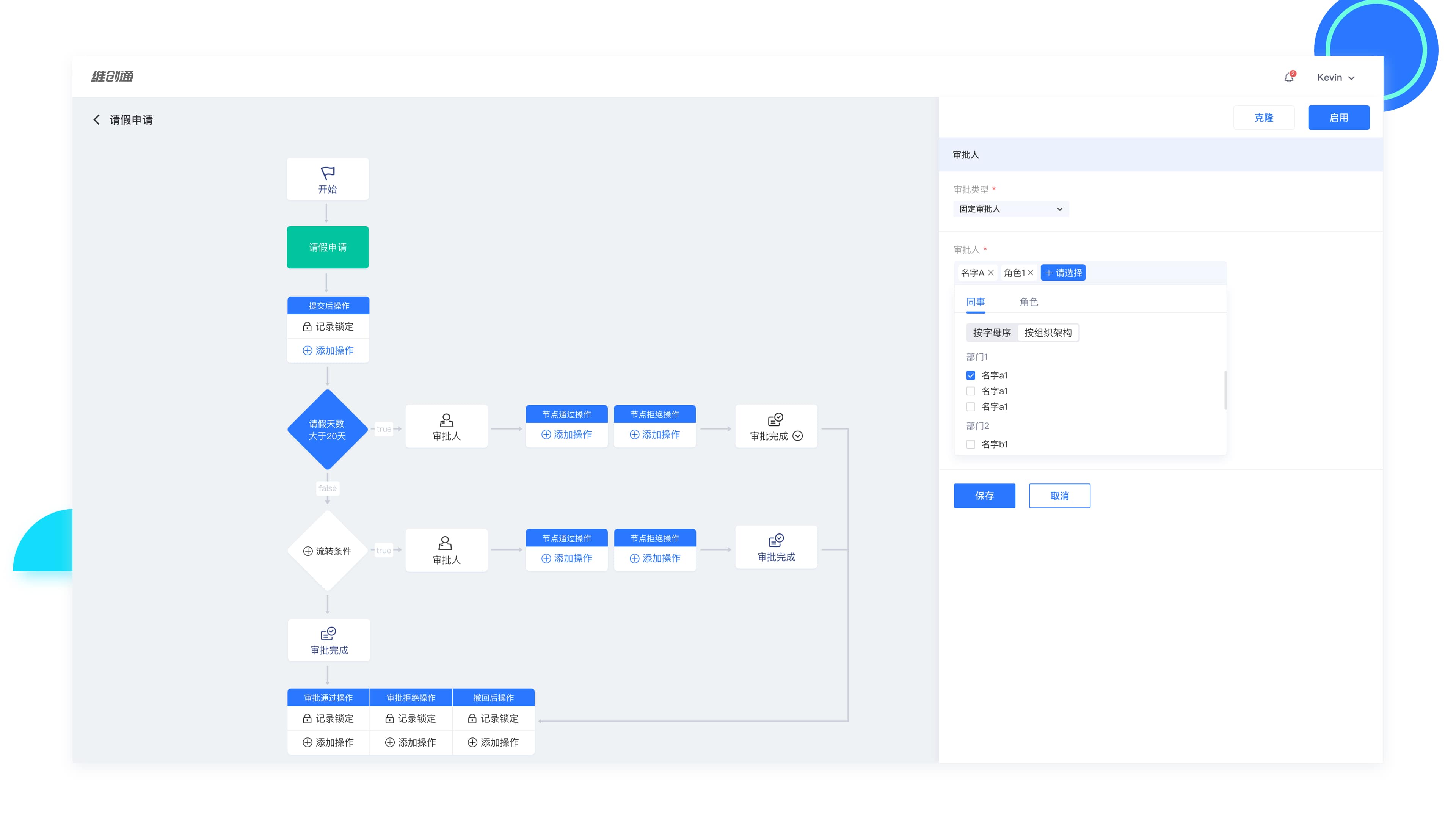The height and width of the screenshot is (819, 1456).
Task: Uncheck the checked 名字a1 checkbox
Action: (971, 375)
